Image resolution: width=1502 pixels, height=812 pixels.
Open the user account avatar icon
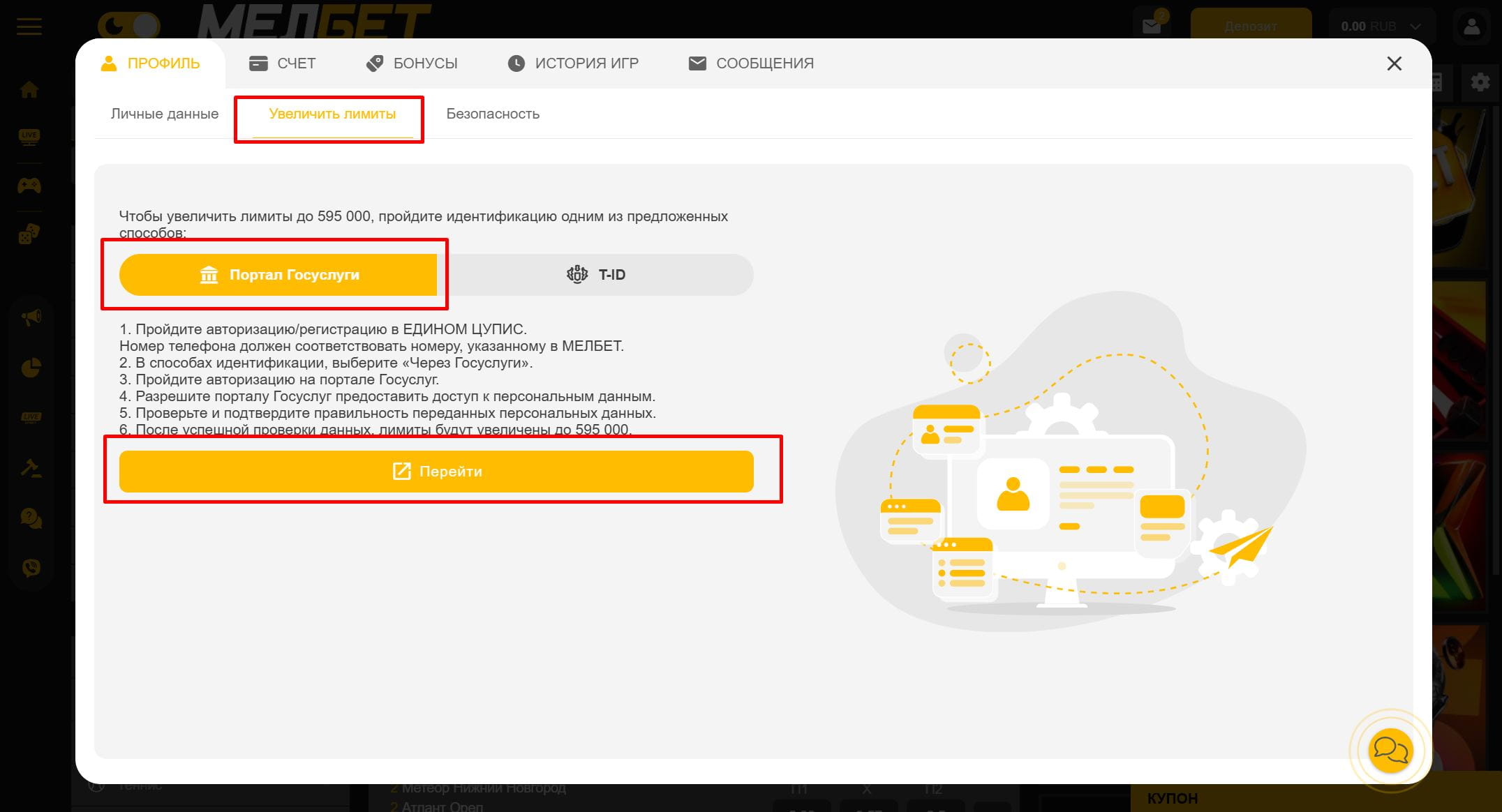tap(1472, 27)
